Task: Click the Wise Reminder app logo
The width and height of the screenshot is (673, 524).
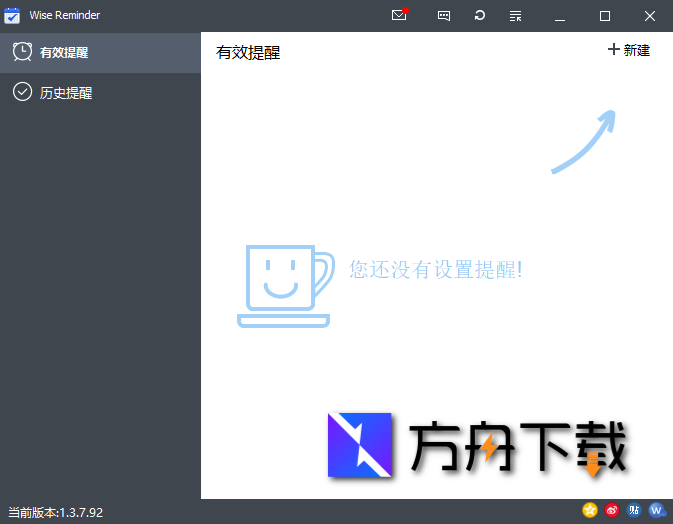Action: pos(12,15)
